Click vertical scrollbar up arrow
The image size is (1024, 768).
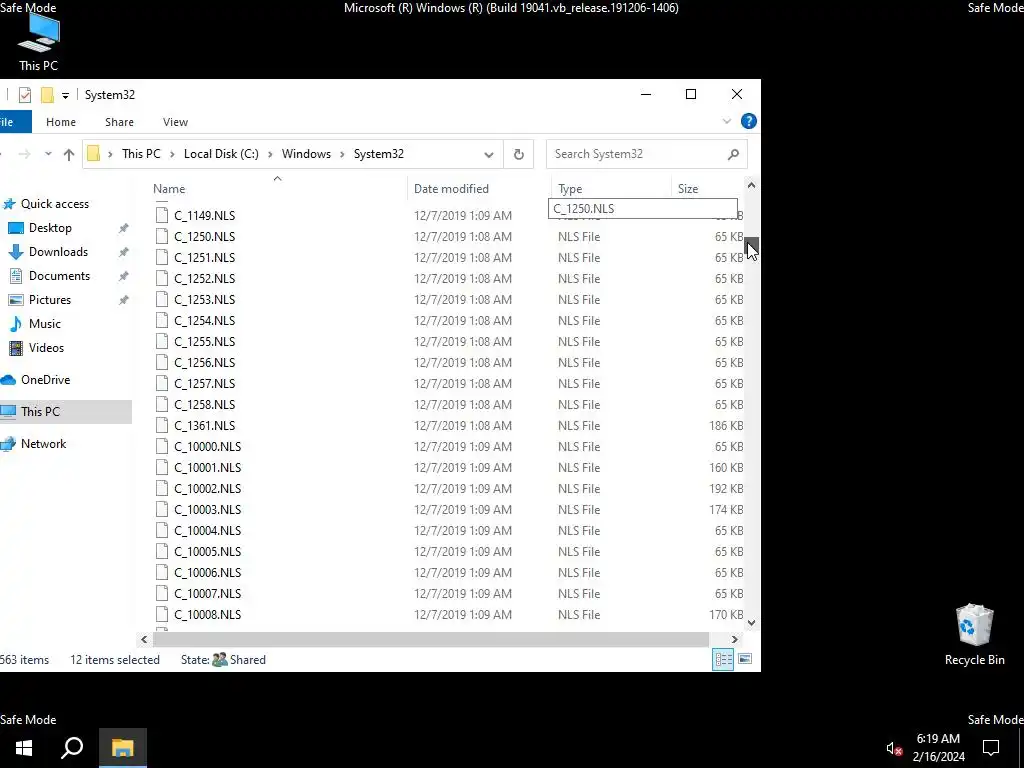click(751, 185)
